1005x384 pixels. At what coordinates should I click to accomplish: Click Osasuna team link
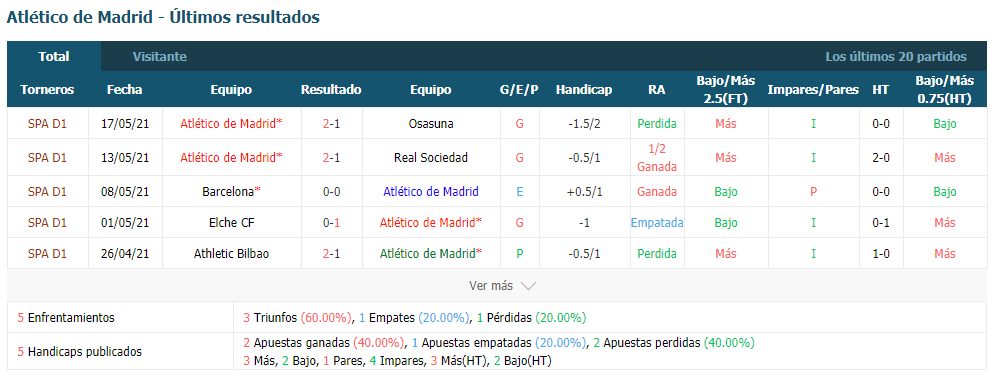tap(431, 124)
